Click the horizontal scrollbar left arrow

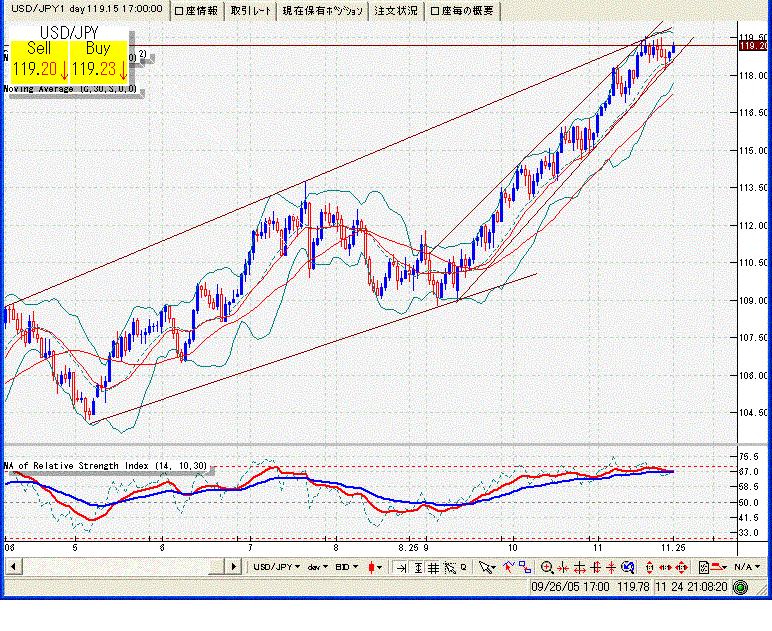pos(12,567)
